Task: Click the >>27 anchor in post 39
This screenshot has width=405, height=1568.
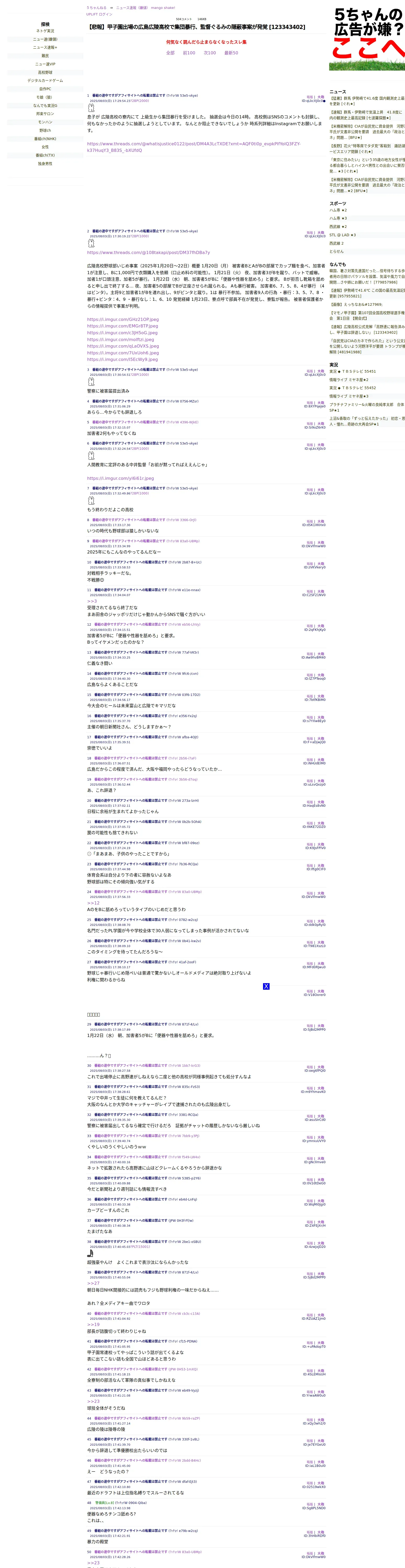Action: click(93, 1283)
